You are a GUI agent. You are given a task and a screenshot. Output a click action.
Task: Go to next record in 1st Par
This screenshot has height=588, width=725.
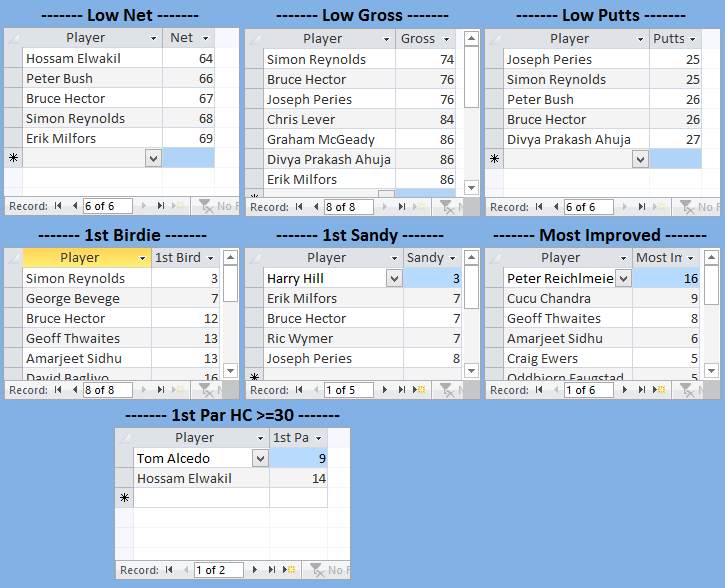[x=257, y=570]
